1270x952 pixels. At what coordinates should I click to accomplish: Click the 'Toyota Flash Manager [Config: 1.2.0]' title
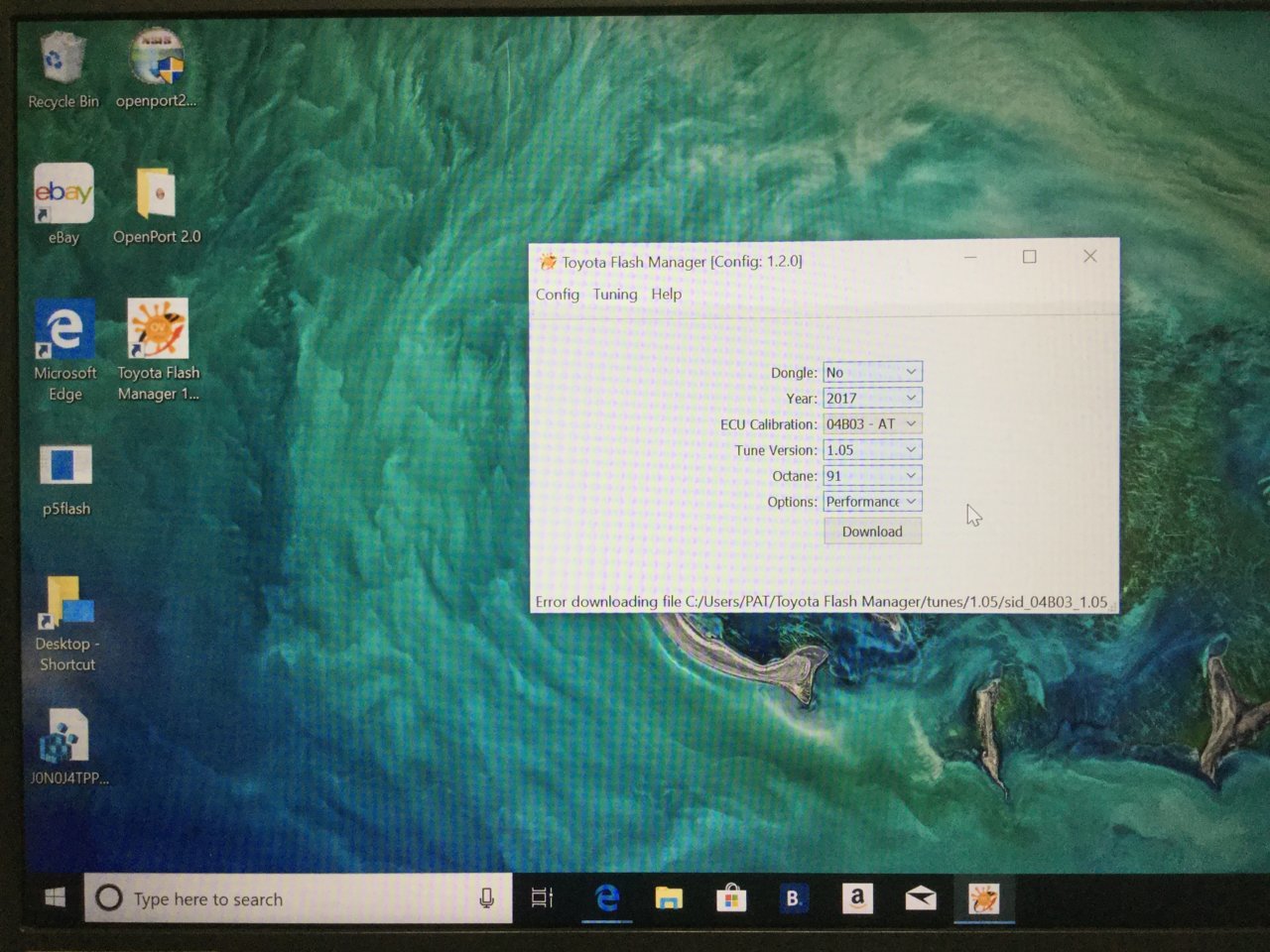coord(682,262)
